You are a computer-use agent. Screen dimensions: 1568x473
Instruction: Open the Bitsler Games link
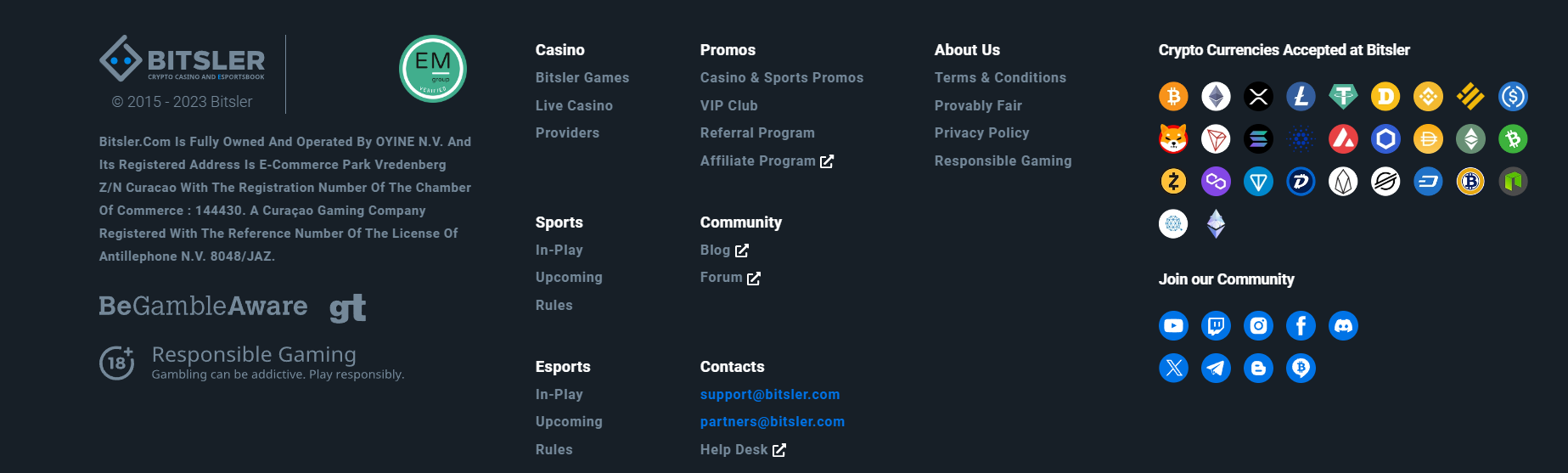582,78
